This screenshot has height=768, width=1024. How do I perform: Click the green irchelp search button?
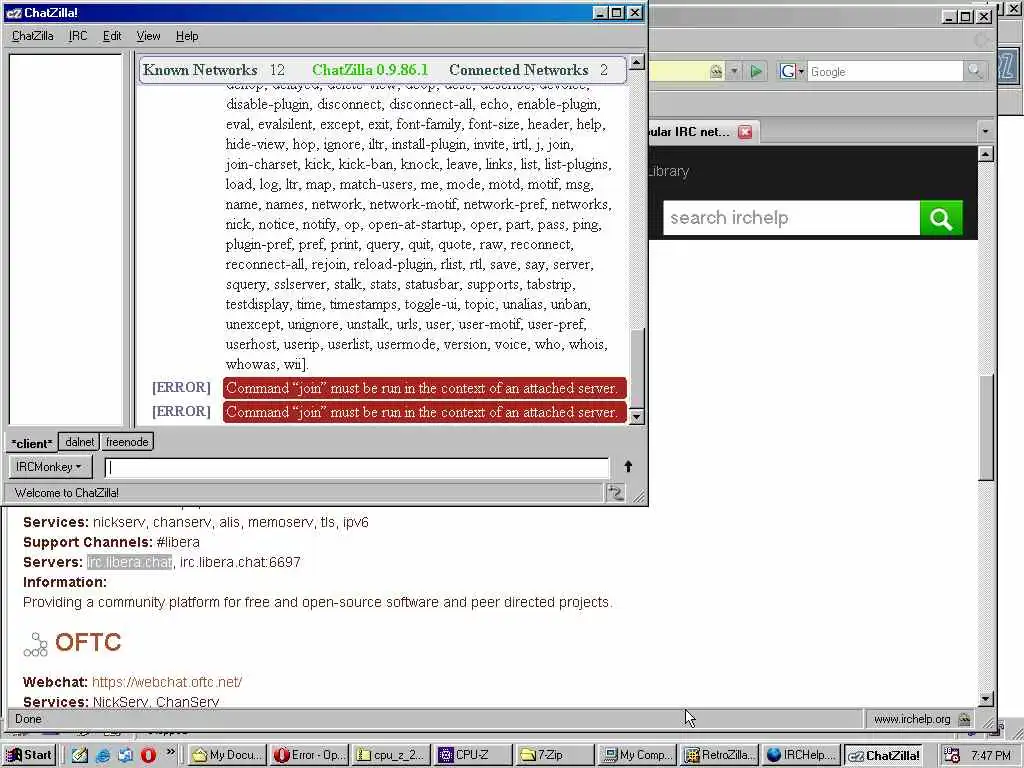coord(941,217)
